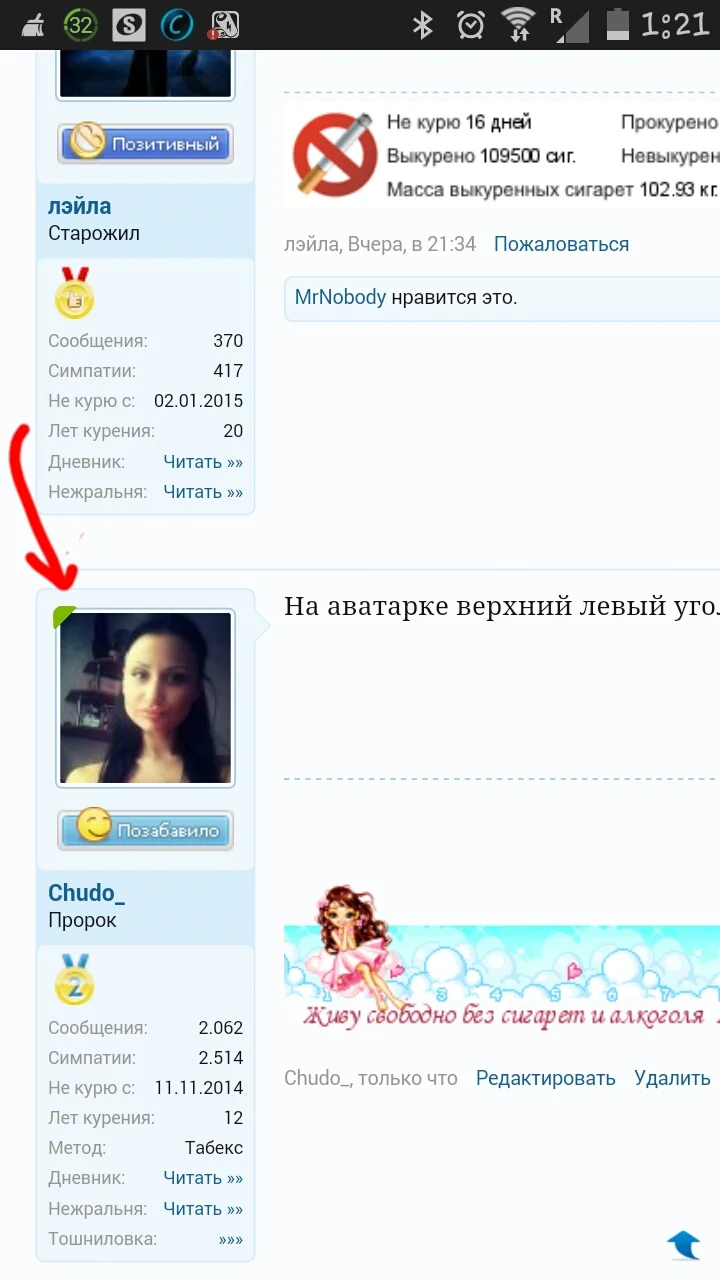Screen dimensions: 720x1280
Task: Read Chudo_'s Нежральня link
Action: coord(203,1209)
